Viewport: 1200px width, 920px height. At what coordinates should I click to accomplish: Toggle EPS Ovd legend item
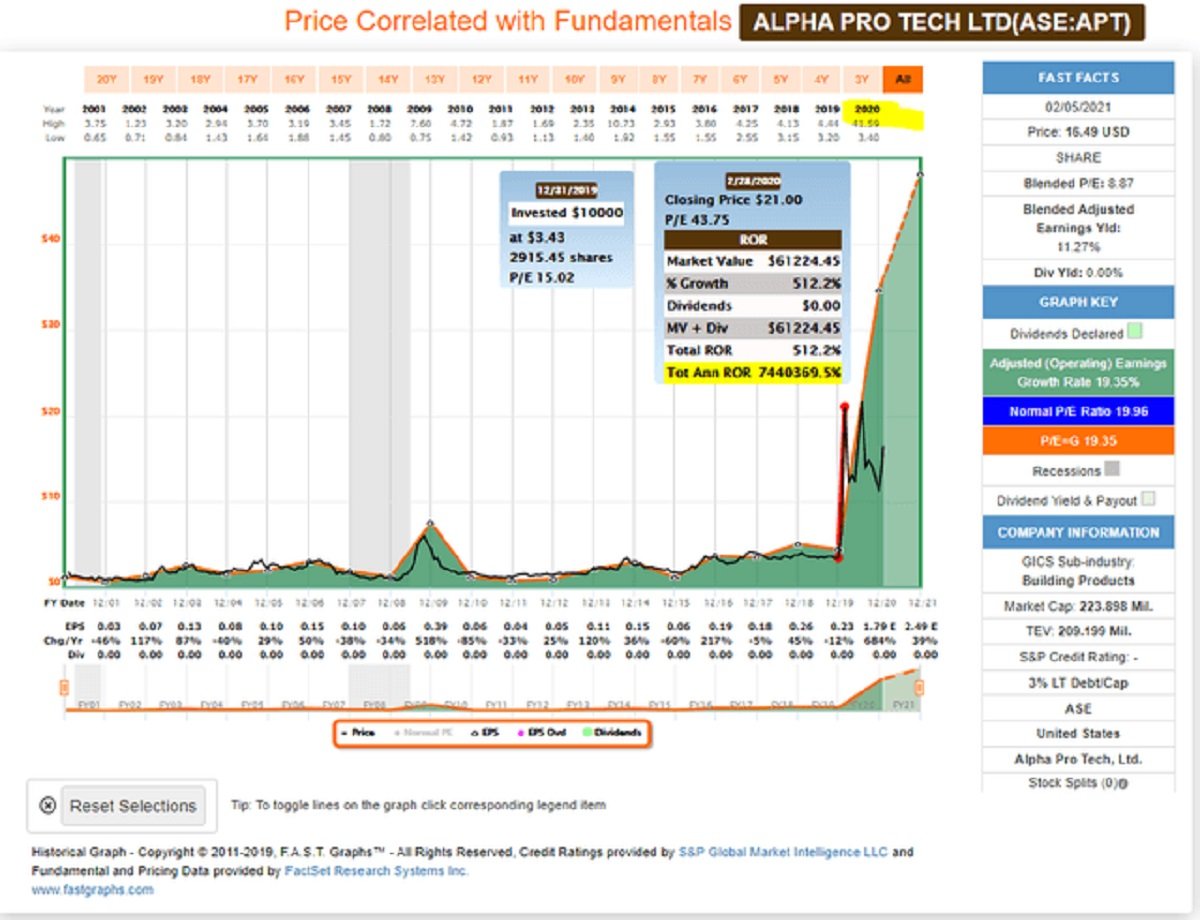coord(546,734)
